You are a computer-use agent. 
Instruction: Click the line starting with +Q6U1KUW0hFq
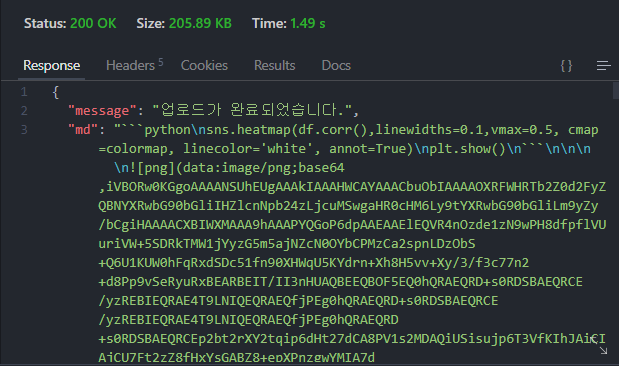point(314,263)
